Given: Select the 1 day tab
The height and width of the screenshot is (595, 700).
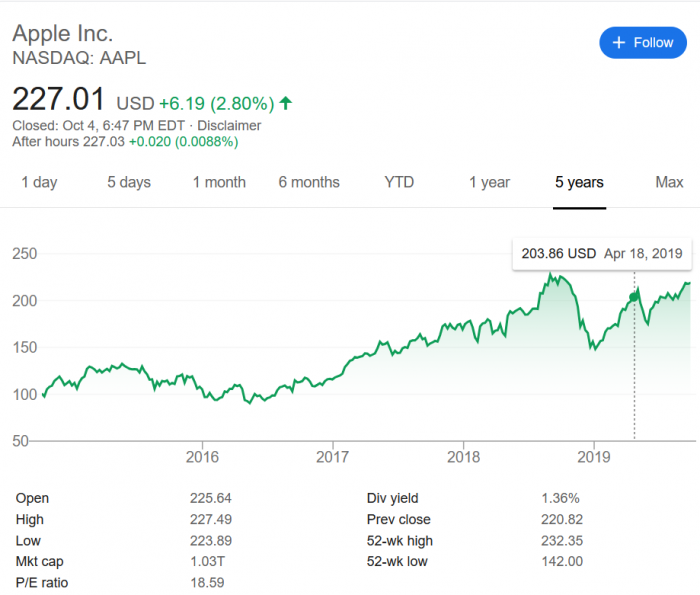Looking at the screenshot, I should click(x=39, y=182).
